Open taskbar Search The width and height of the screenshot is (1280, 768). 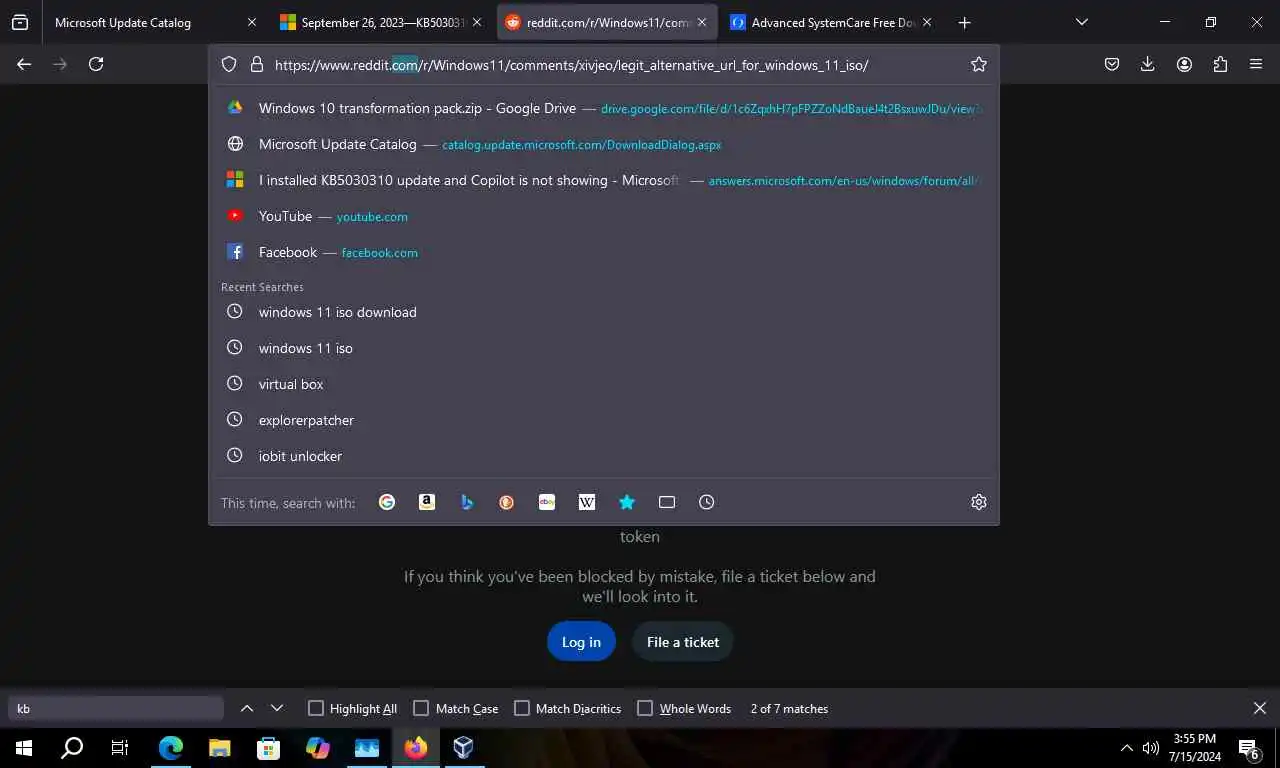click(x=72, y=748)
